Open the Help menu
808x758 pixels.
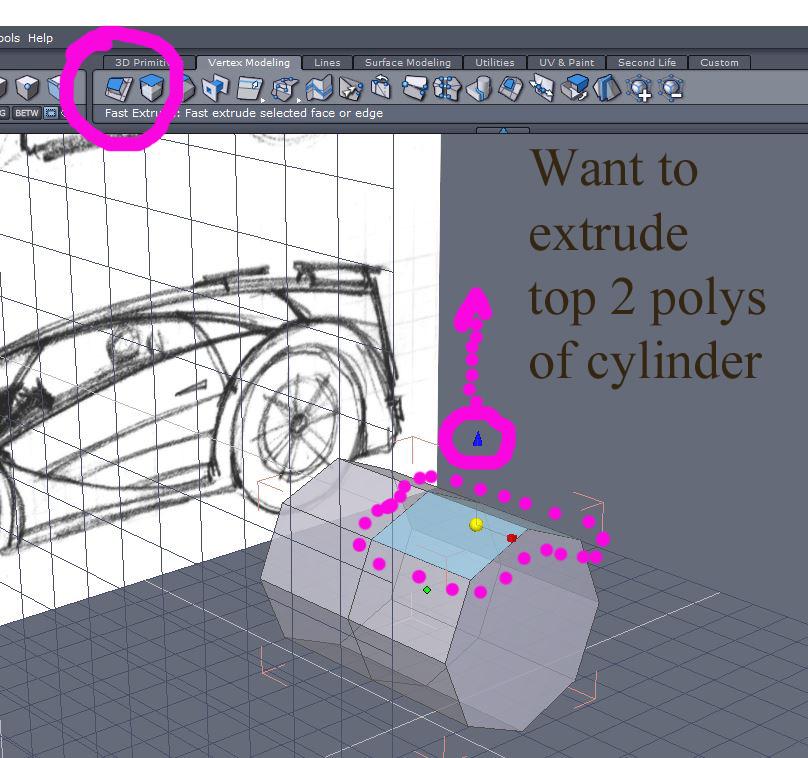pos(40,38)
